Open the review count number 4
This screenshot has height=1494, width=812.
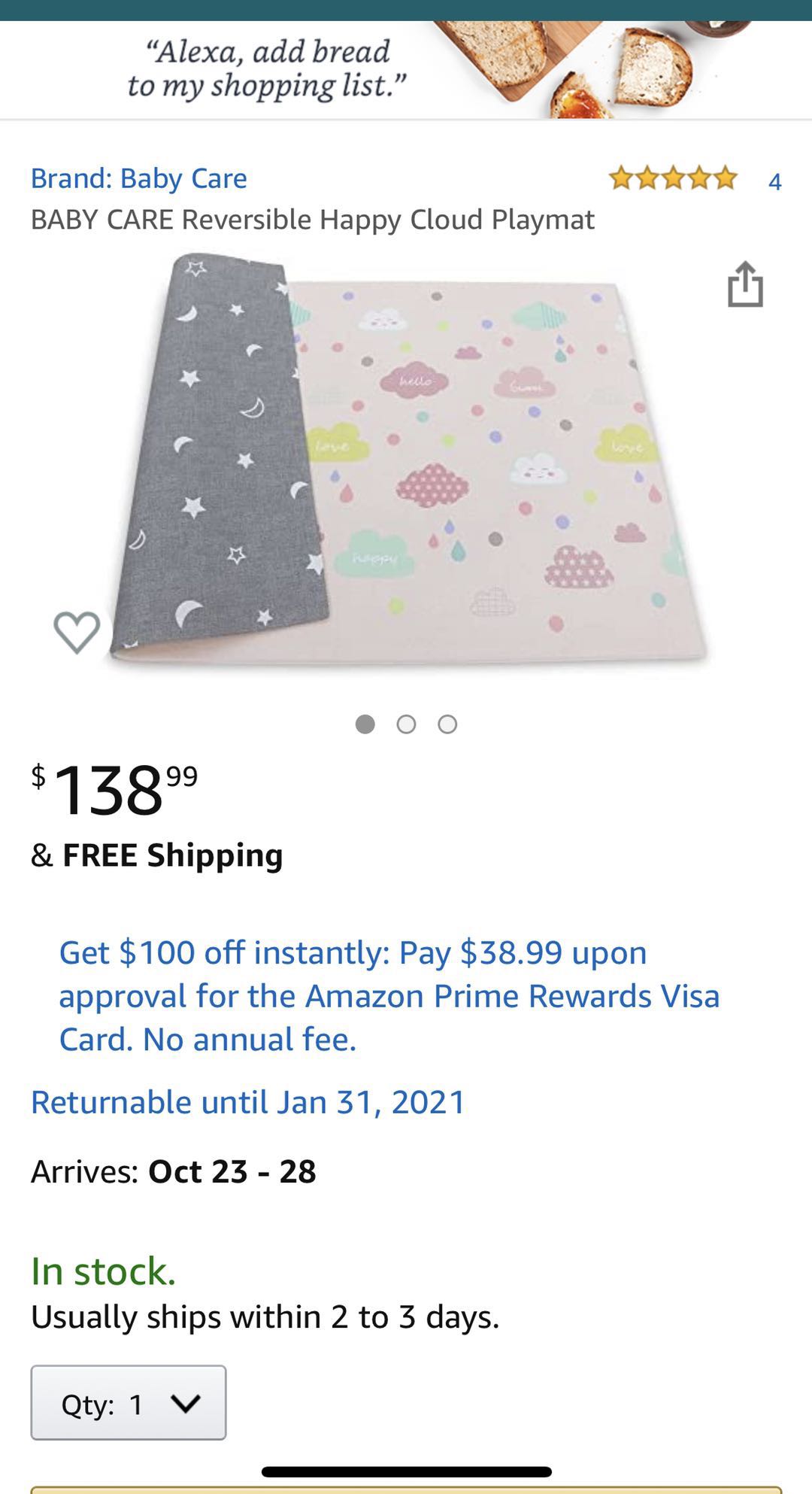click(x=774, y=181)
